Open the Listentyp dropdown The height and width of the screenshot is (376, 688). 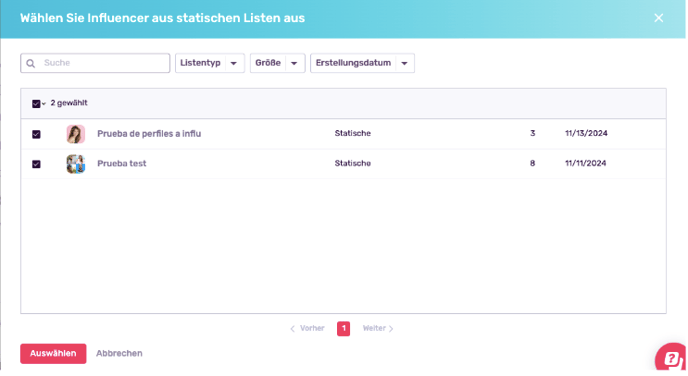(210, 63)
